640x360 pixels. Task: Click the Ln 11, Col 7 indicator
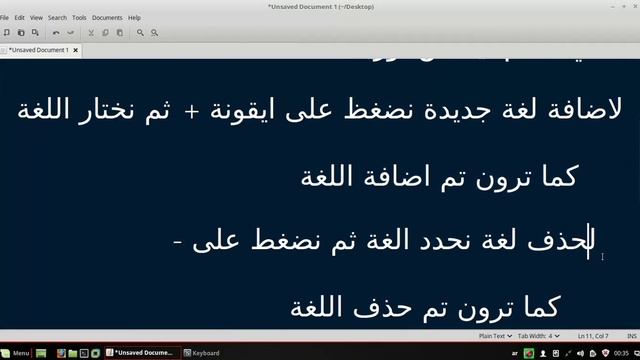(593, 336)
